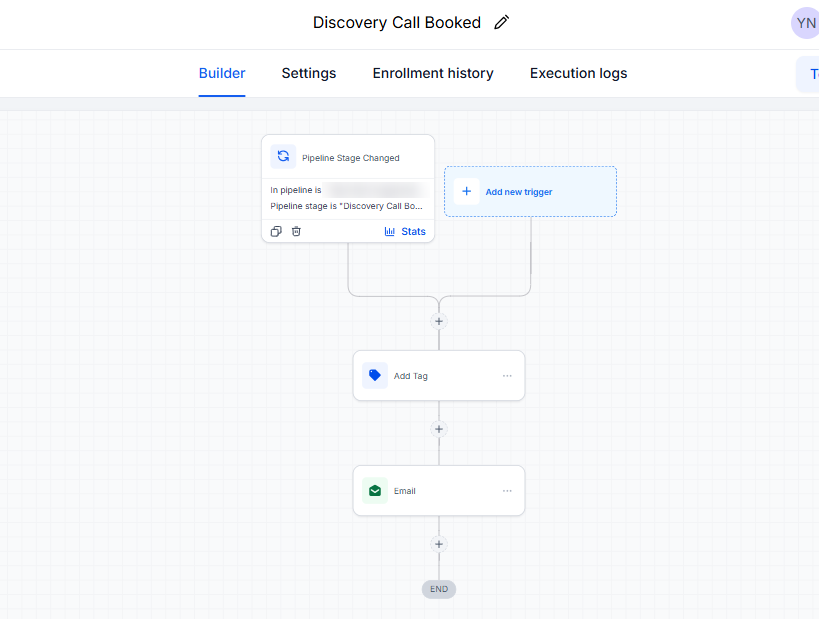This screenshot has width=819, height=619.
Task: Delete the trigger with trash icon
Action: [x=296, y=231]
